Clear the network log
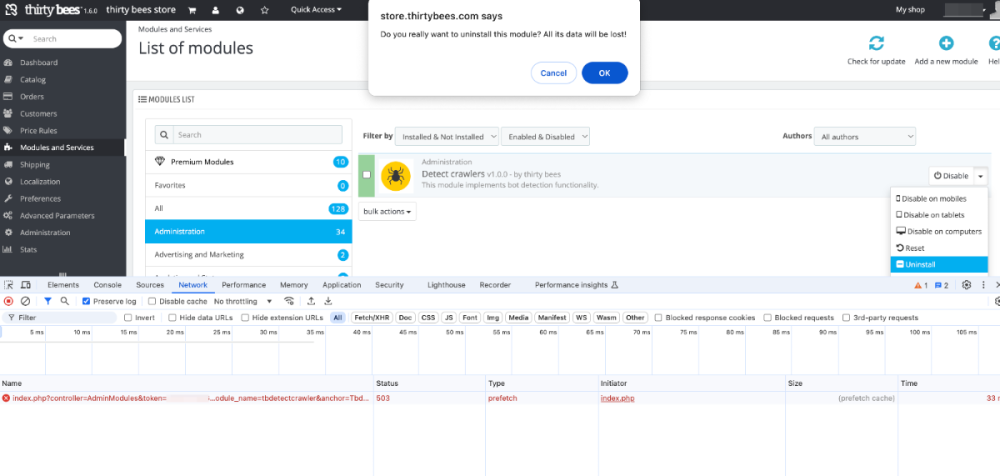 [x=25, y=301]
